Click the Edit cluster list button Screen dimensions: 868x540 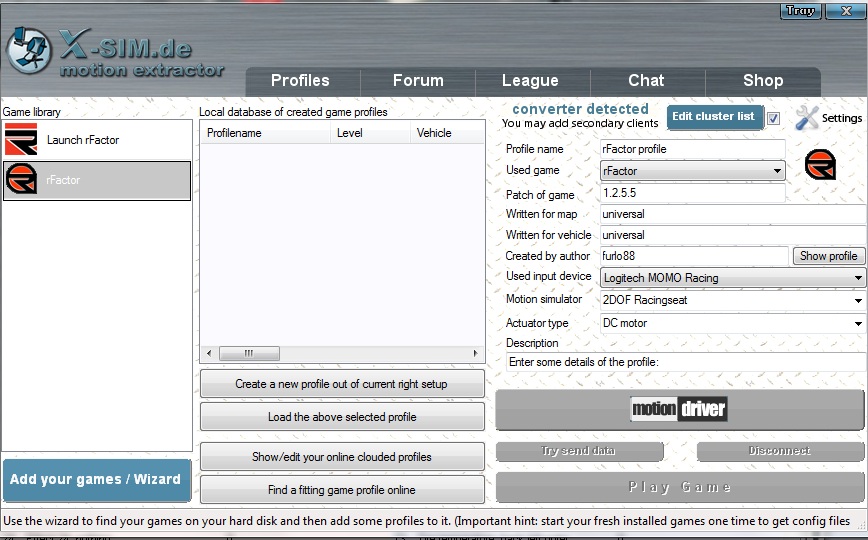(714, 117)
